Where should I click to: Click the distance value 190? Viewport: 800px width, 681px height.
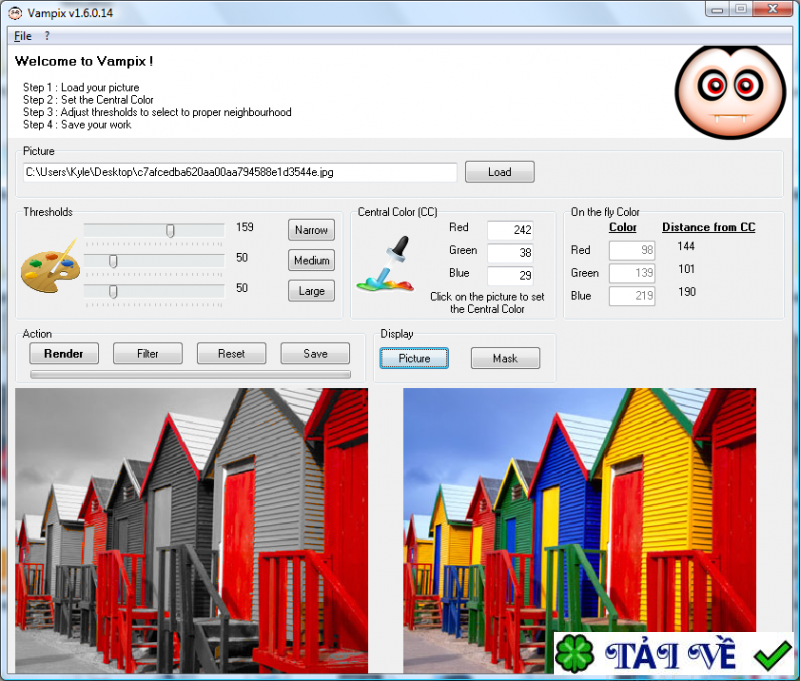[x=687, y=292]
